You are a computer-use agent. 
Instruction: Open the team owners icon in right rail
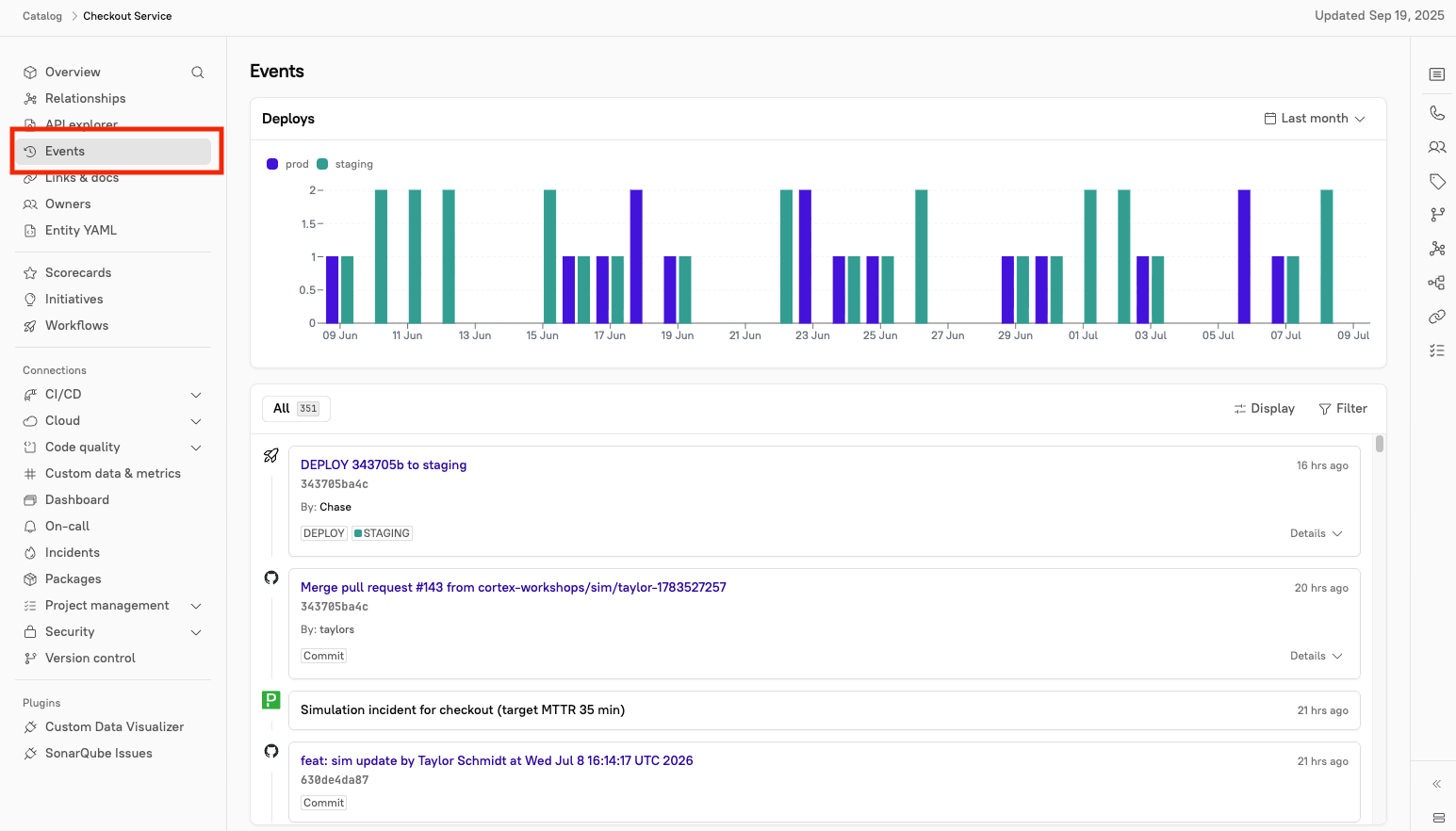(1437, 147)
